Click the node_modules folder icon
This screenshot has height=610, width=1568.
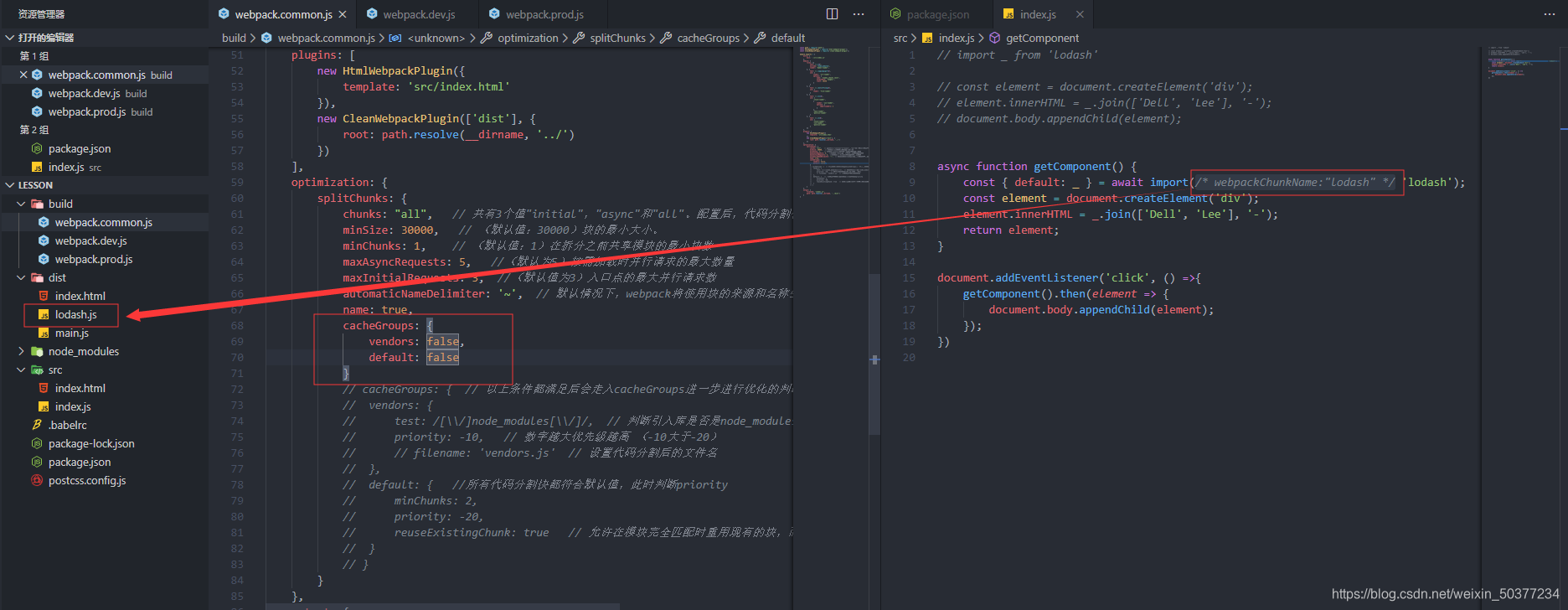[x=37, y=351]
